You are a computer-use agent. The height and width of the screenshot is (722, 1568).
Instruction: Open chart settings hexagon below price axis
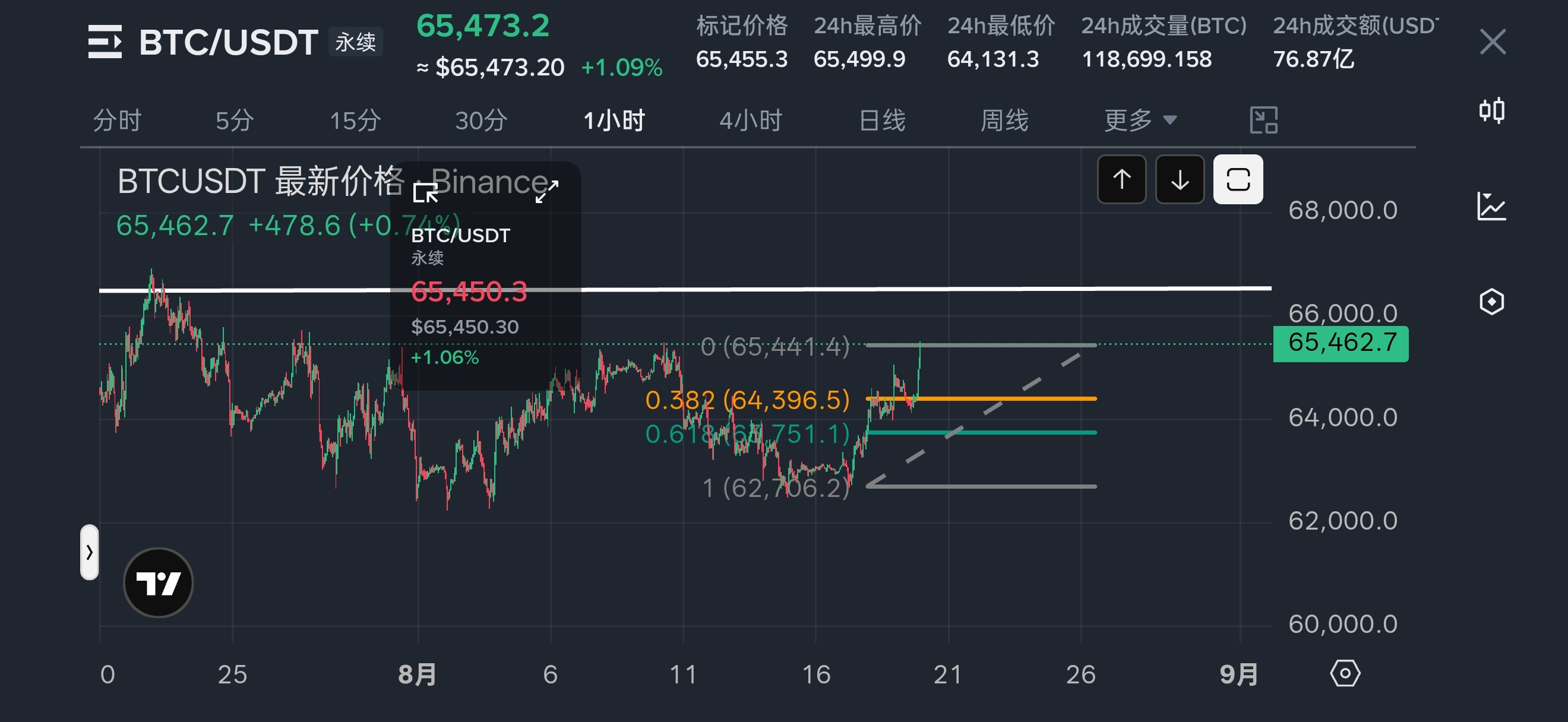click(x=1345, y=673)
